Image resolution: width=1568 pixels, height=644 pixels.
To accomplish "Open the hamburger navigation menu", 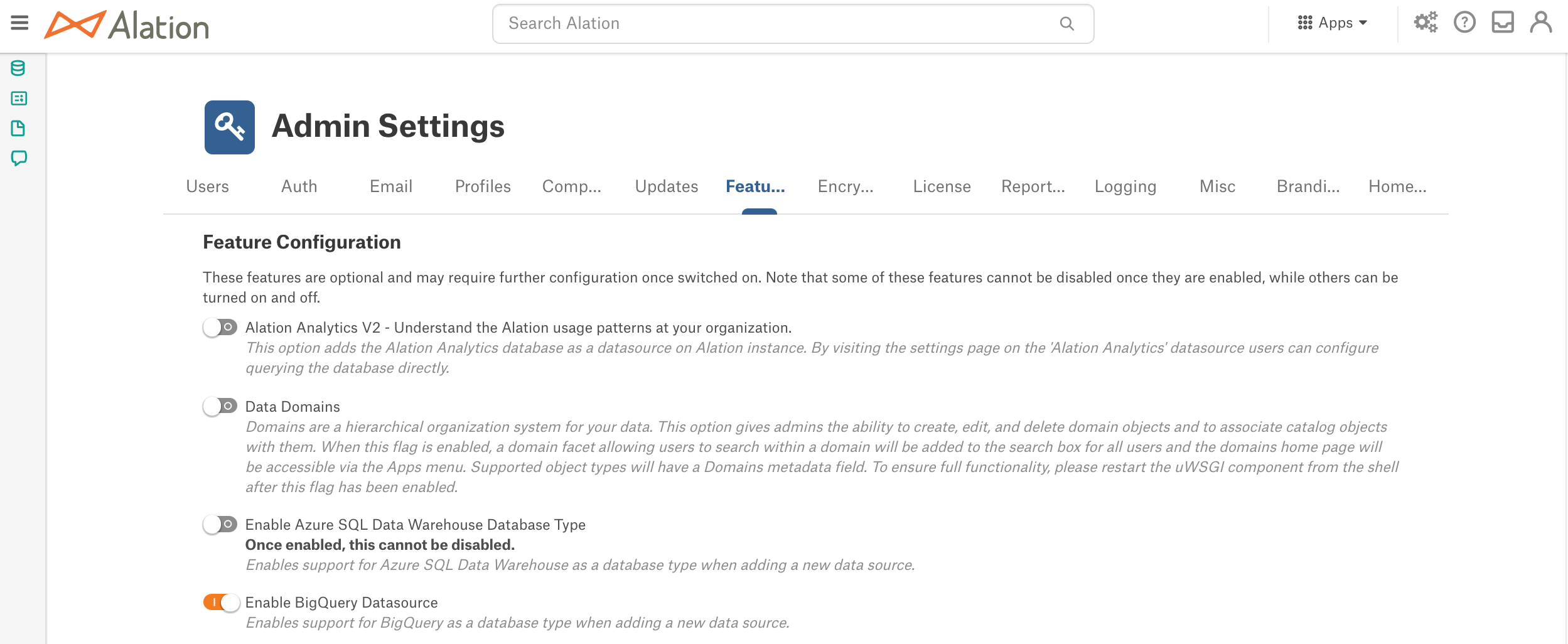I will pos(19,23).
